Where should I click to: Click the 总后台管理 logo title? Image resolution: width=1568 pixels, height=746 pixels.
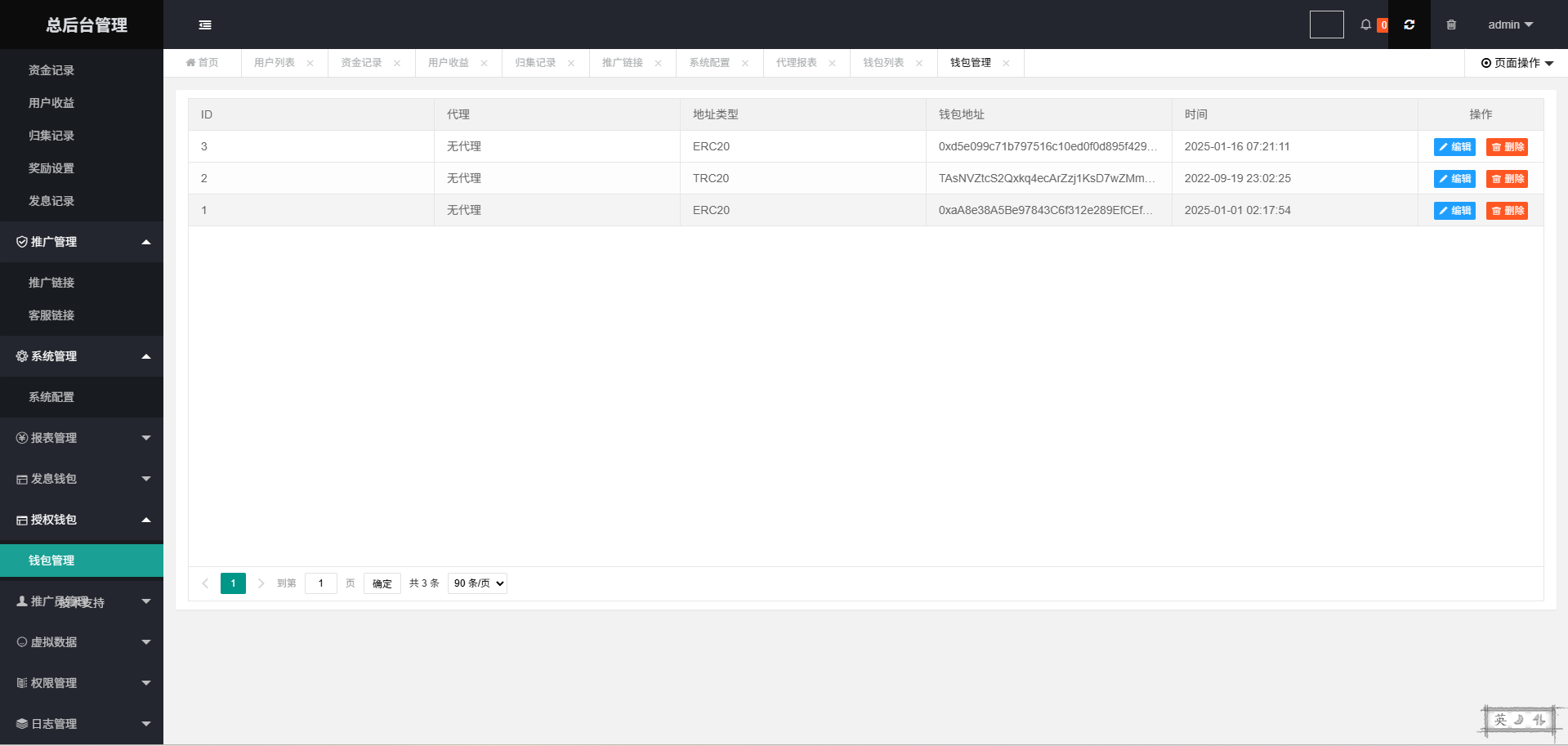tap(87, 25)
